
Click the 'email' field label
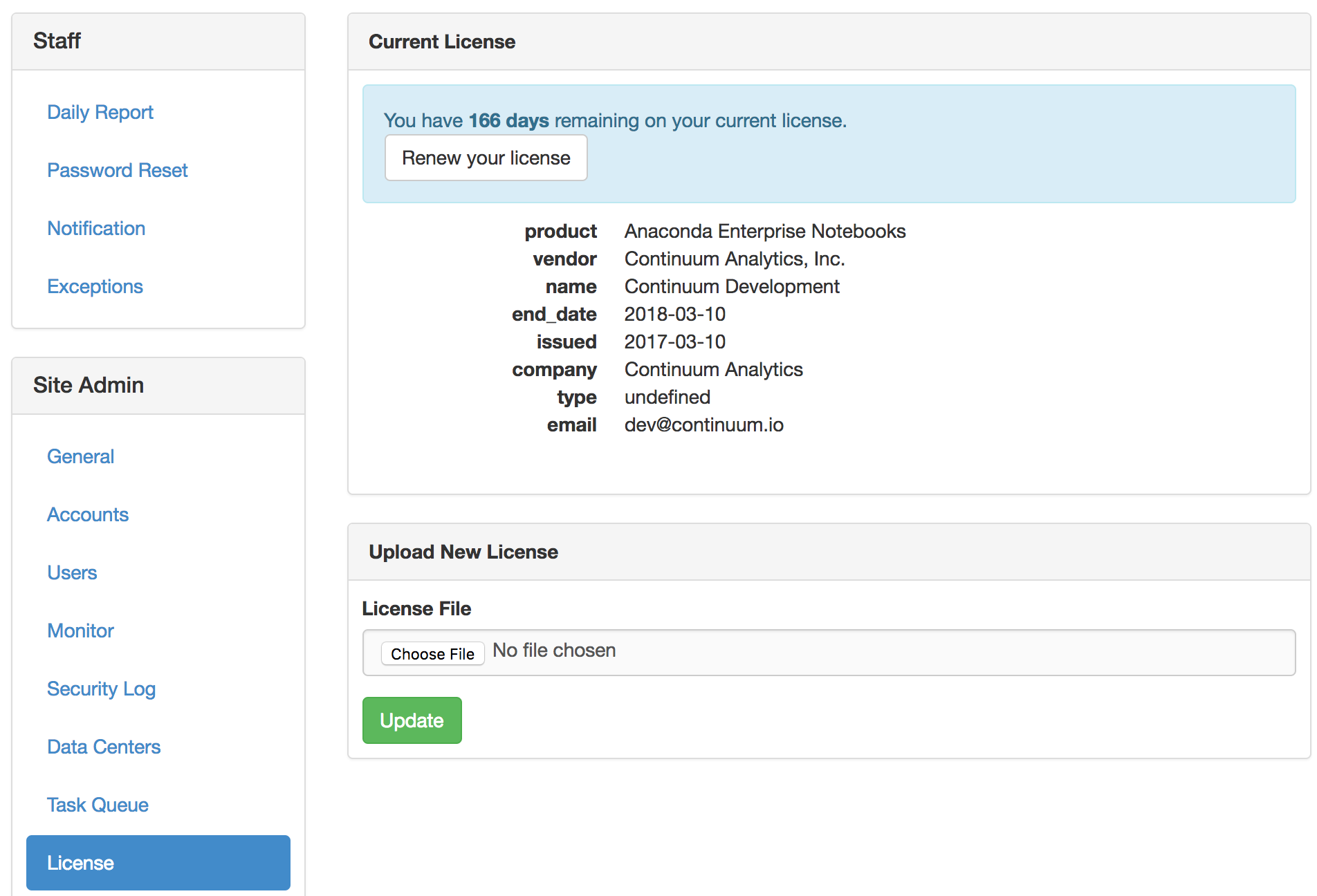tap(571, 424)
